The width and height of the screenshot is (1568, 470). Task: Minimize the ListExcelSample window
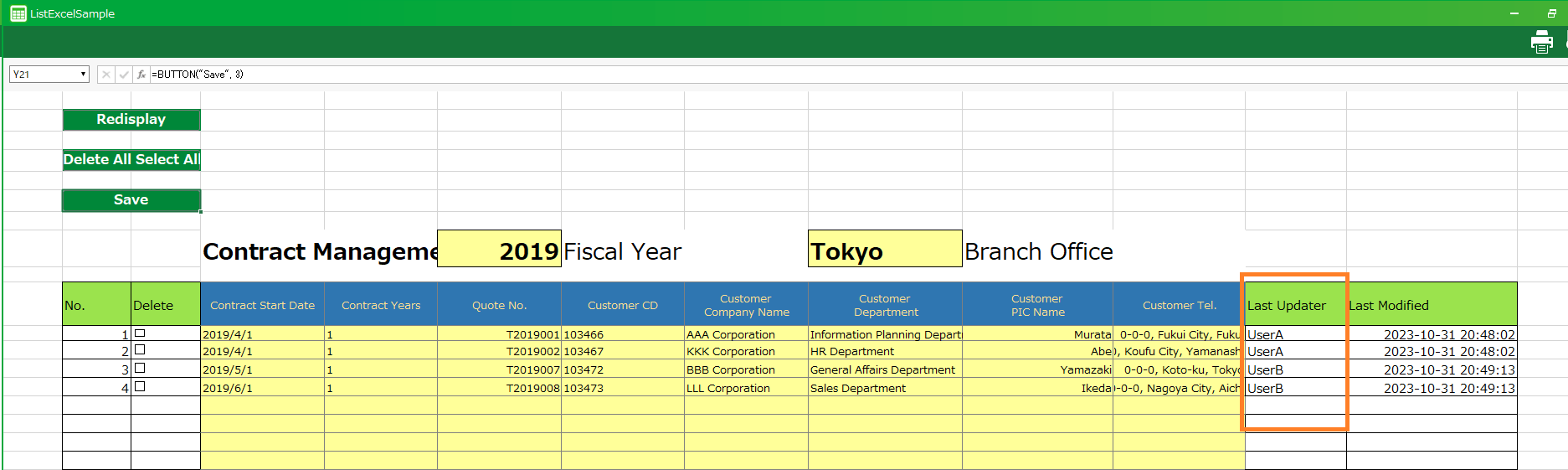tap(1514, 13)
